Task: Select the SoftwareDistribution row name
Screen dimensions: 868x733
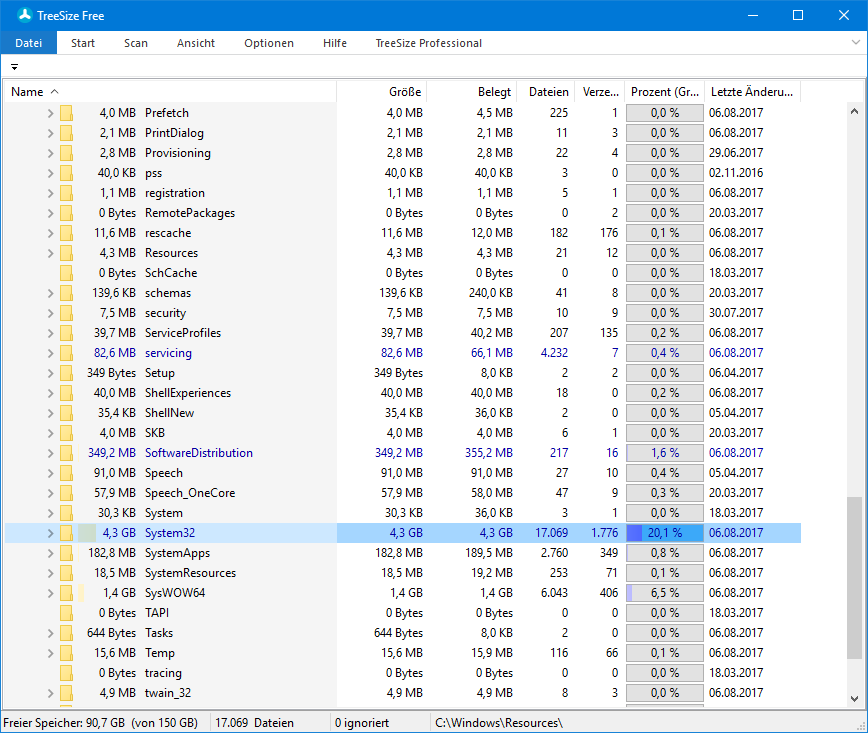Action: [199, 453]
